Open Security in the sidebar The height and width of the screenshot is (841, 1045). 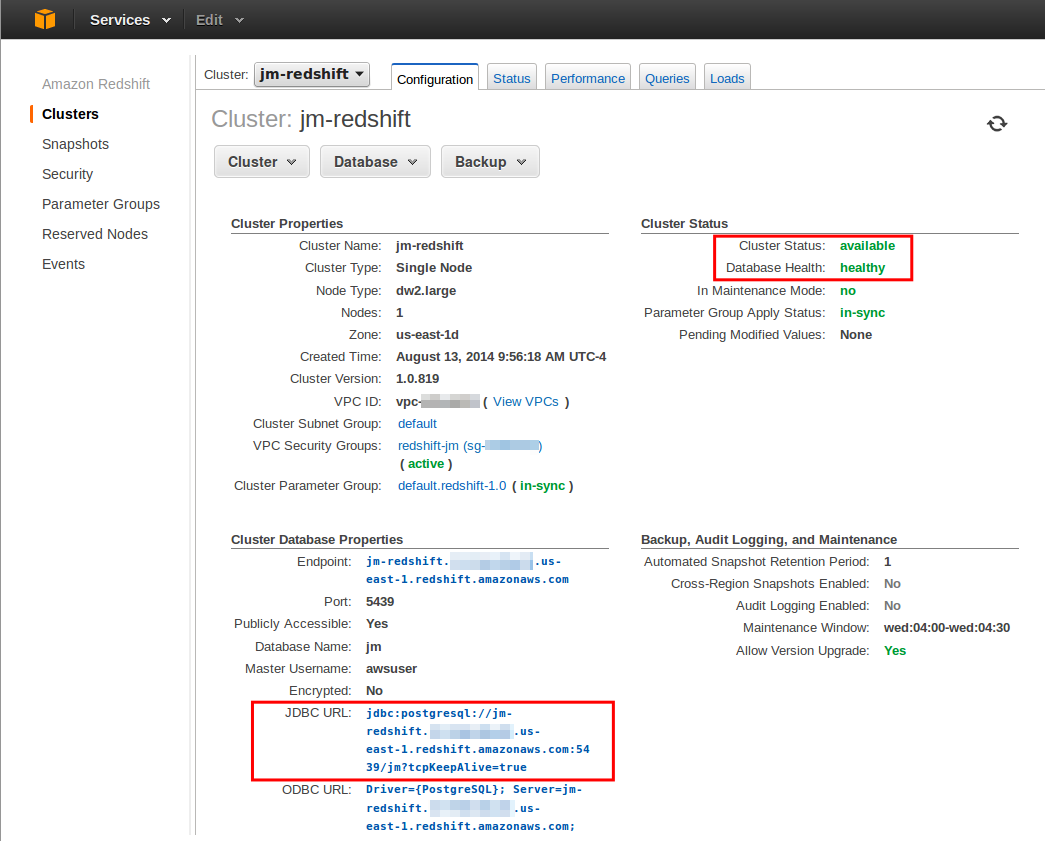click(67, 174)
